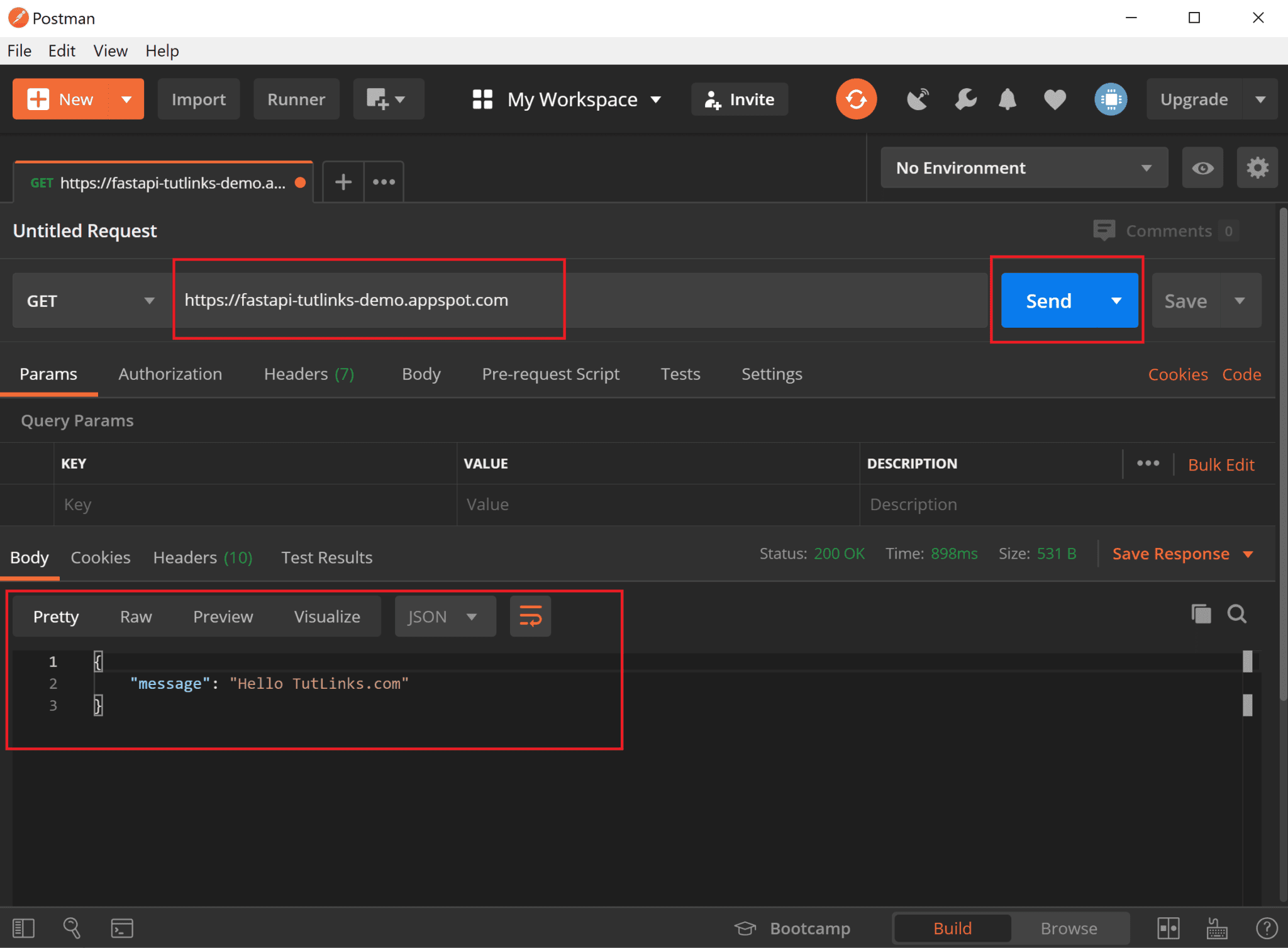This screenshot has height=948, width=1288.
Task: Open the Postman console icon
Action: pos(122,928)
